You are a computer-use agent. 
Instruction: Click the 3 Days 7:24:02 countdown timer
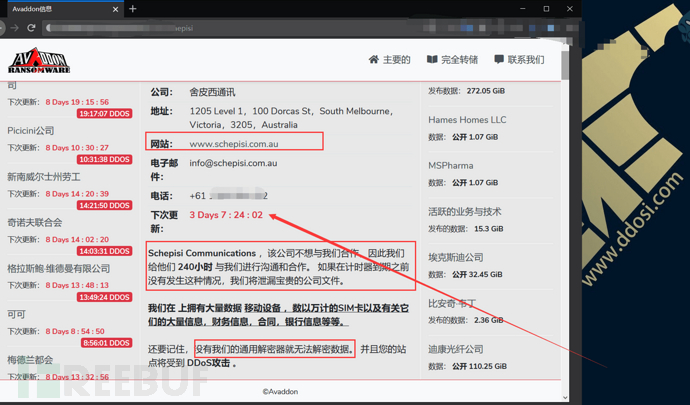point(226,215)
